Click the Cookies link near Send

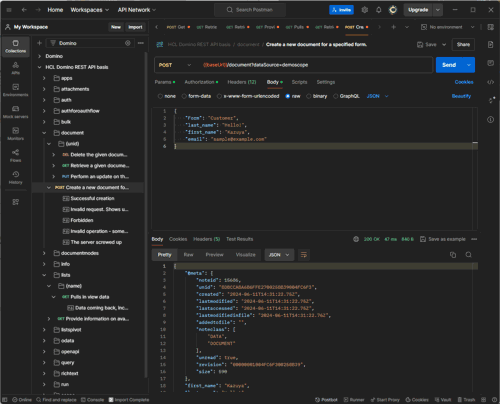(464, 82)
